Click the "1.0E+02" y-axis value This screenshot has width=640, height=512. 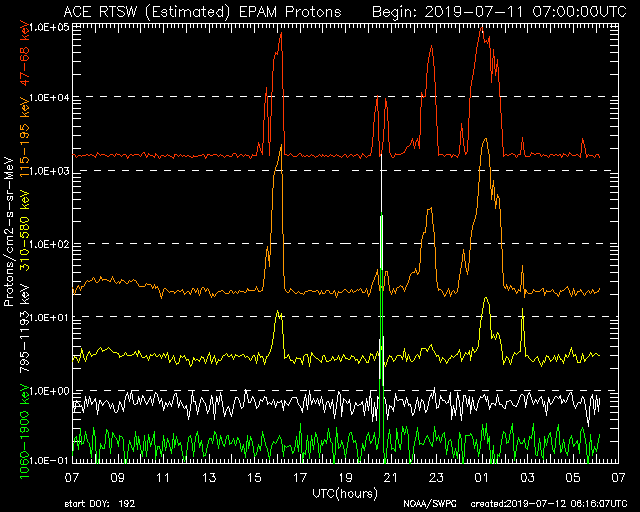point(50,245)
